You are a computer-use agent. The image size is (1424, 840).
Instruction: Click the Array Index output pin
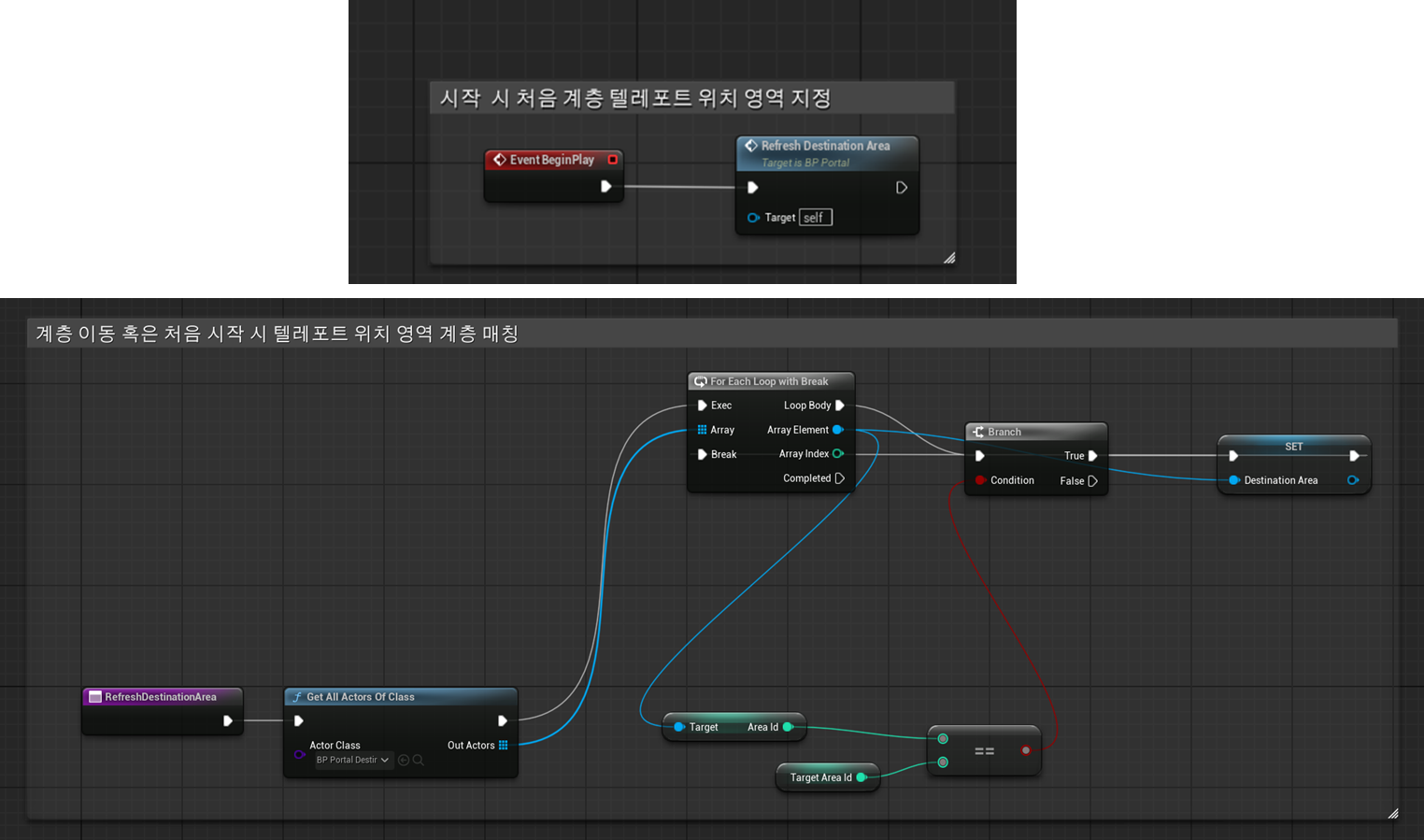pos(838,454)
